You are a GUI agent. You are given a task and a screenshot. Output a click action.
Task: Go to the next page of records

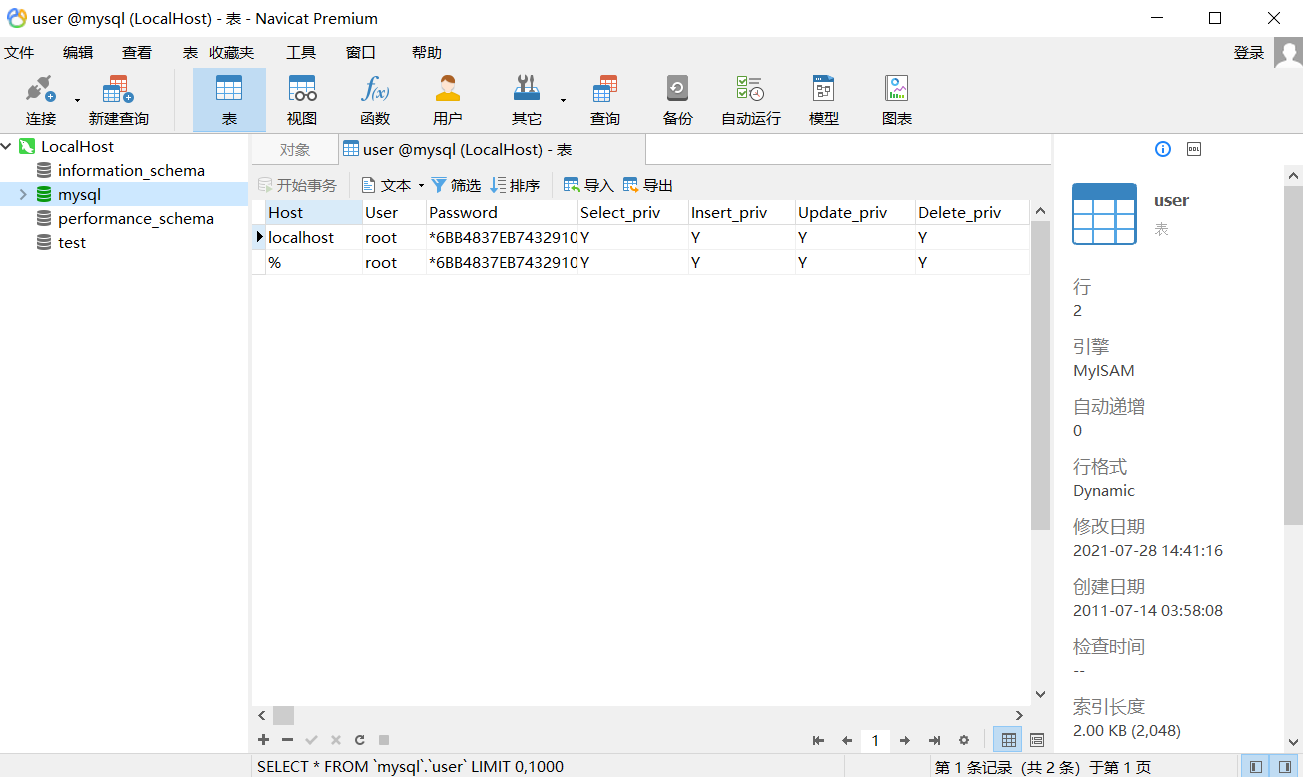point(905,740)
